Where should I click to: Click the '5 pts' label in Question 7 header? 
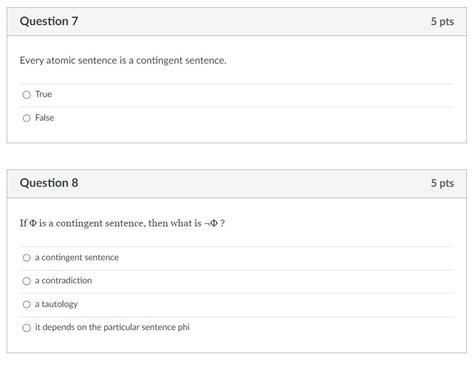[442, 22]
